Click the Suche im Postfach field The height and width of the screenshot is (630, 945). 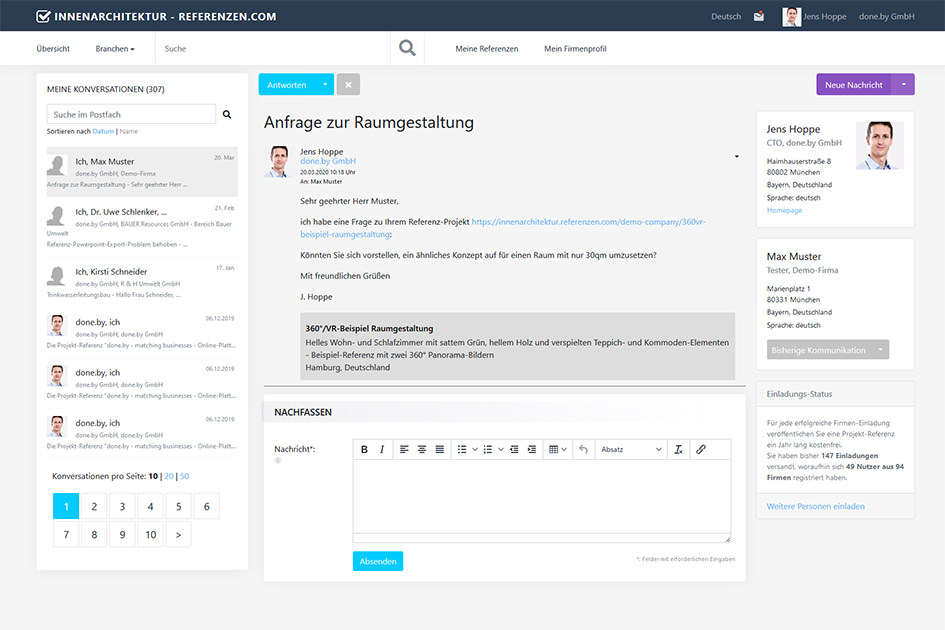tap(131, 115)
